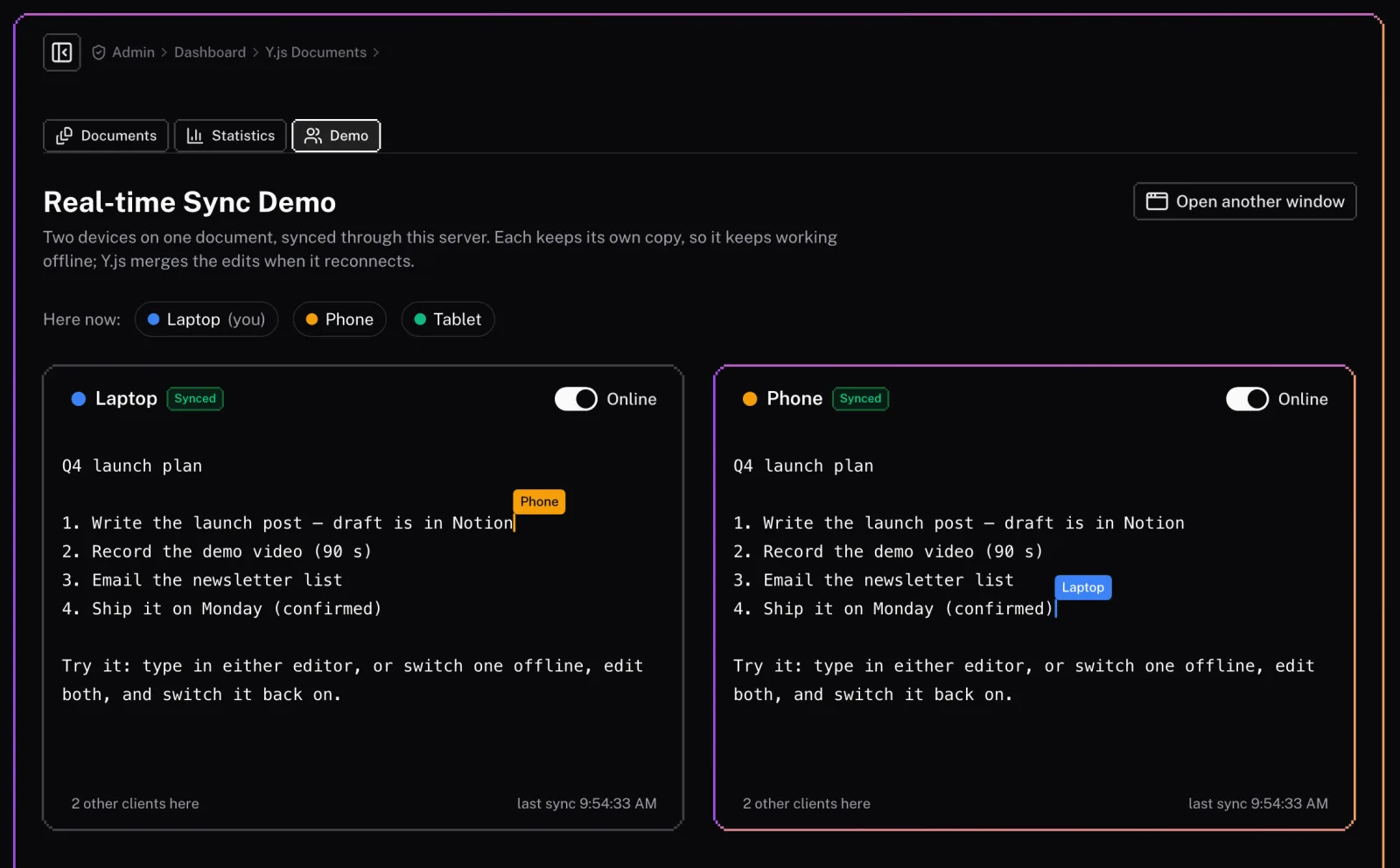Click the Phone panel Synced badge
Image resolution: width=1400 pixels, height=868 pixels.
click(x=861, y=399)
